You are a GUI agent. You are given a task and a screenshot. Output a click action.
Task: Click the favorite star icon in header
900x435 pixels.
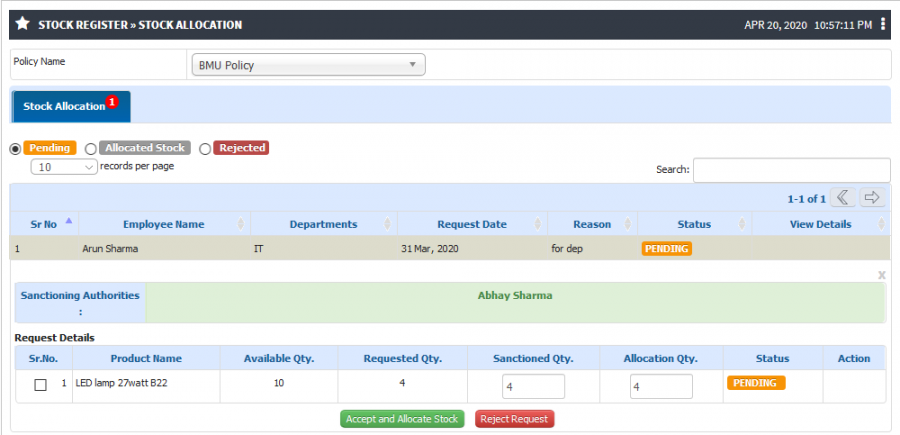[22, 24]
